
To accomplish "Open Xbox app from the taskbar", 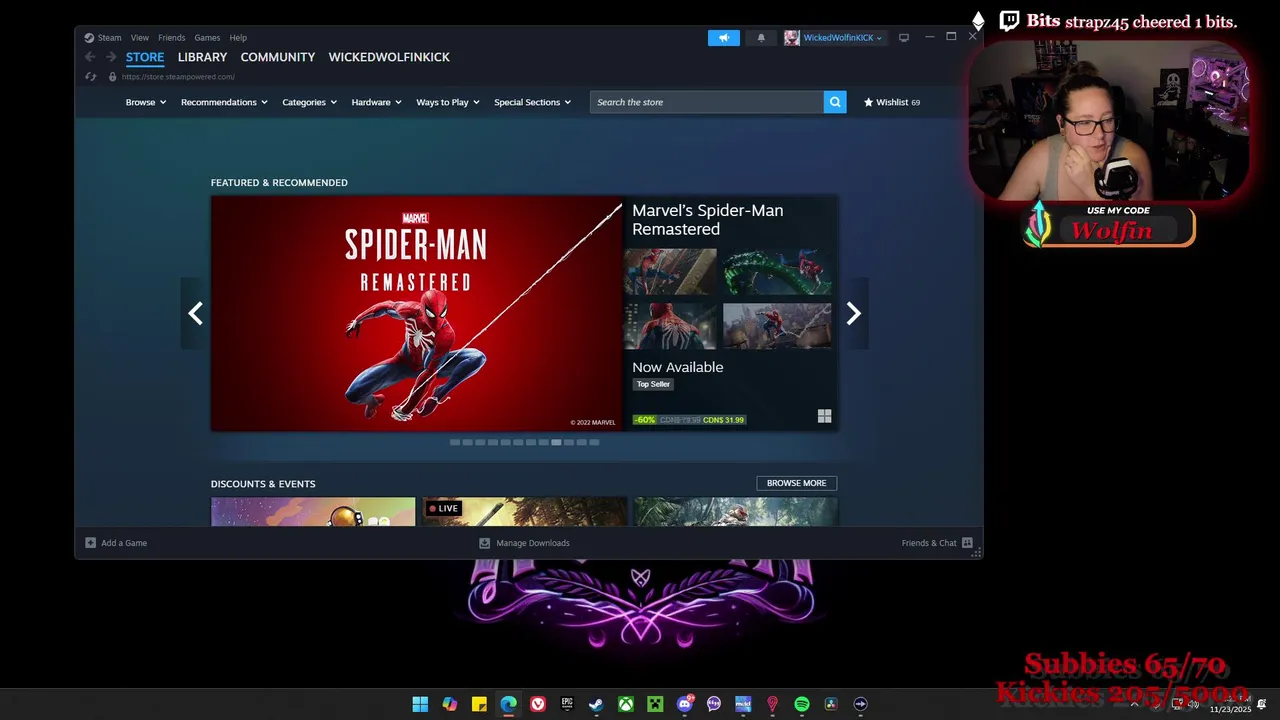I will 625,704.
